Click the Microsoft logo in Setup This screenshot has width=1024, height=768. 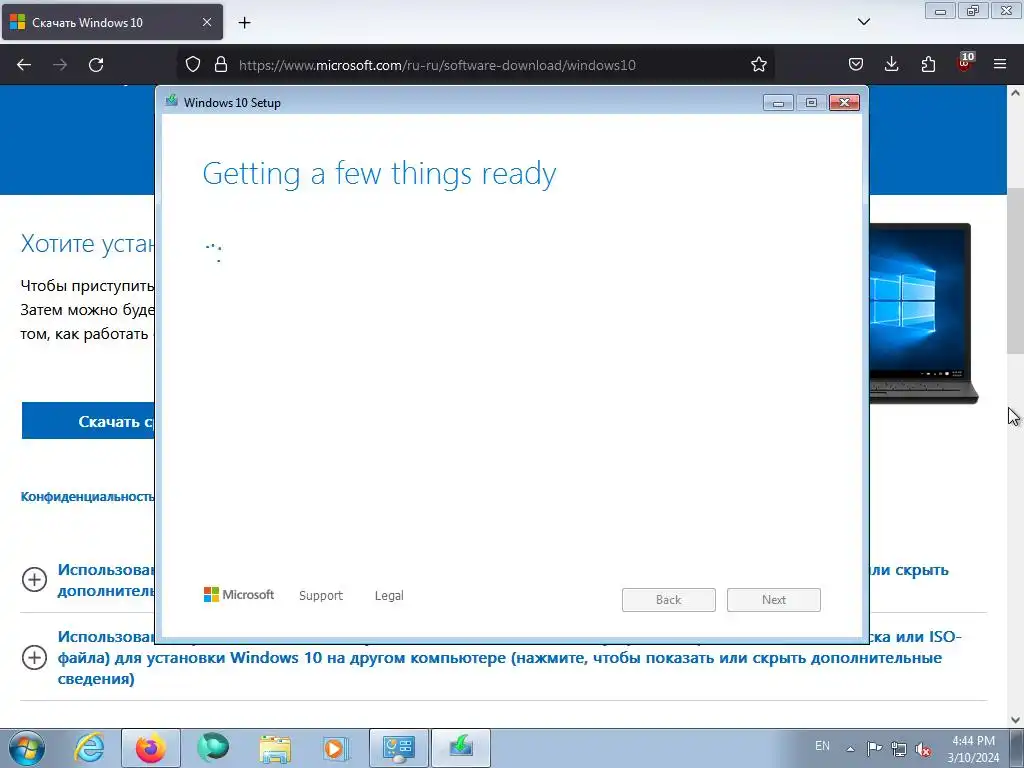(x=239, y=594)
